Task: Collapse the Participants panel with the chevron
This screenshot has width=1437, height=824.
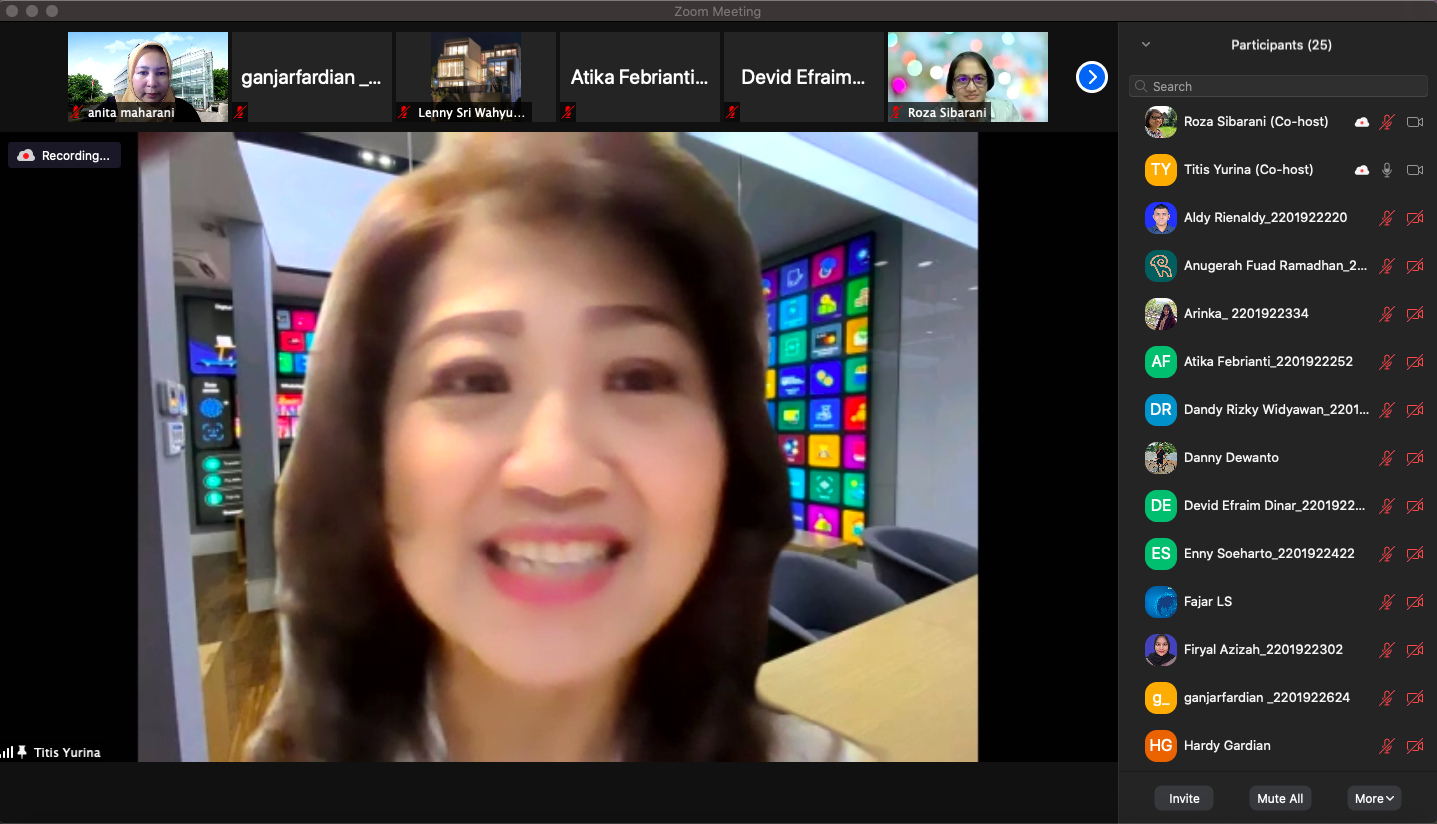Action: pyautogui.click(x=1146, y=45)
